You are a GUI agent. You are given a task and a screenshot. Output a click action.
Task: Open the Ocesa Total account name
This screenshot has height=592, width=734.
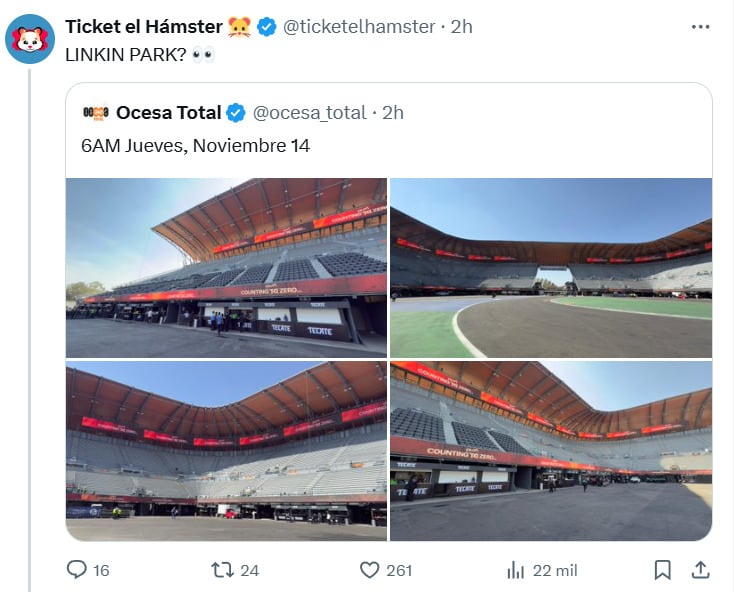tap(169, 112)
